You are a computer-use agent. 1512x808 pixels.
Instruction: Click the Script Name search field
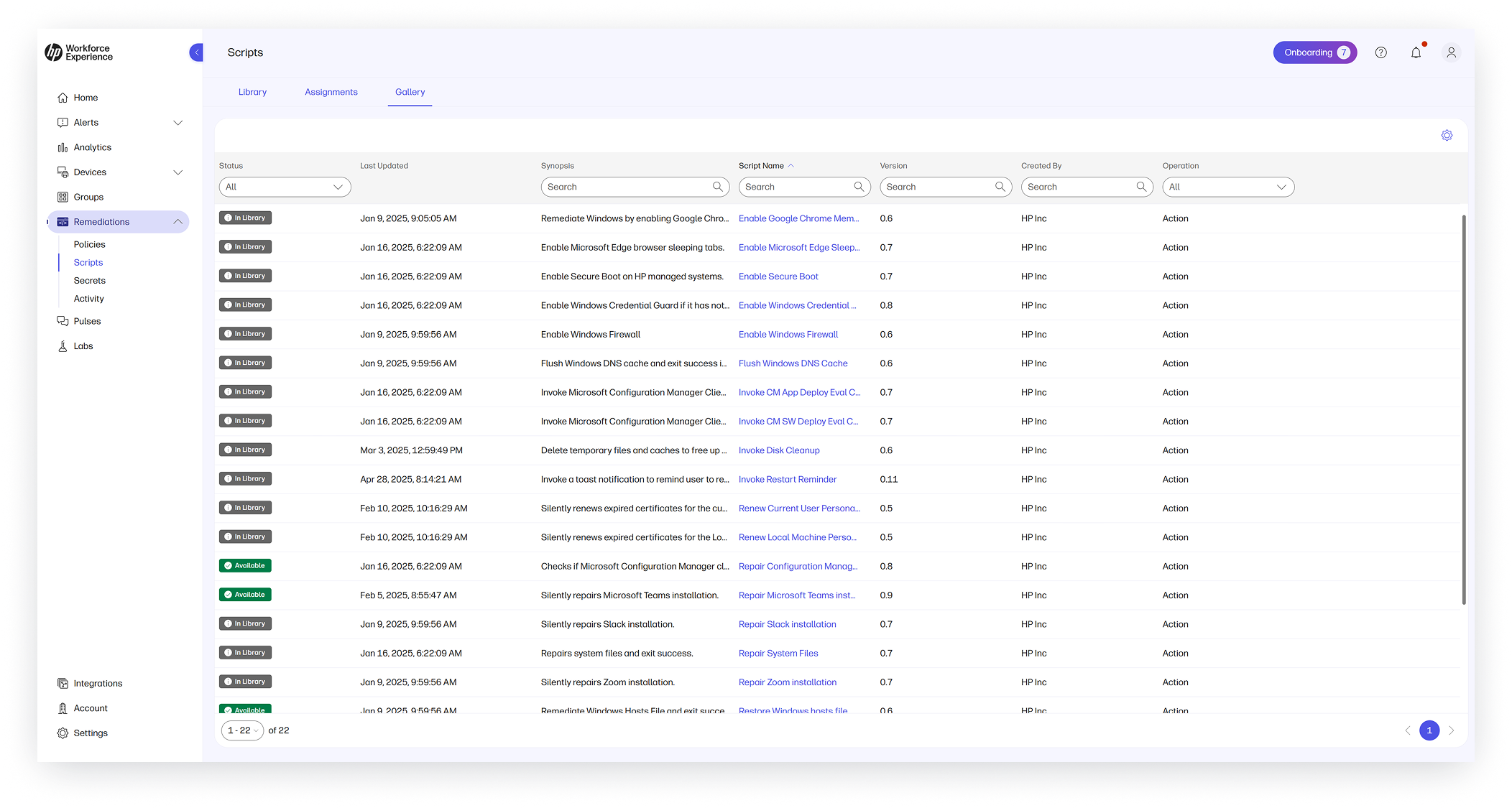pyautogui.click(x=804, y=187)
